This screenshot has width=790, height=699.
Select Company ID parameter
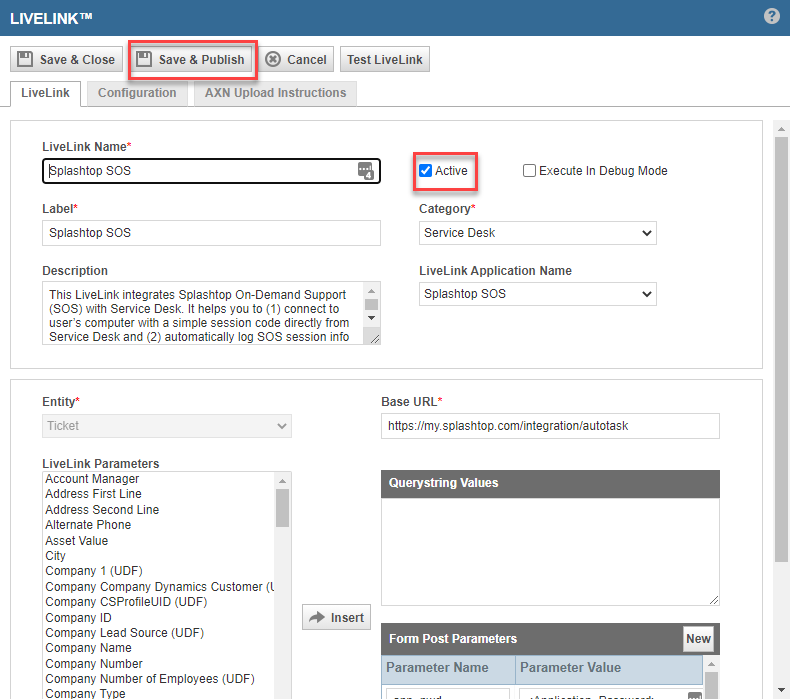(x=78, y=618)
